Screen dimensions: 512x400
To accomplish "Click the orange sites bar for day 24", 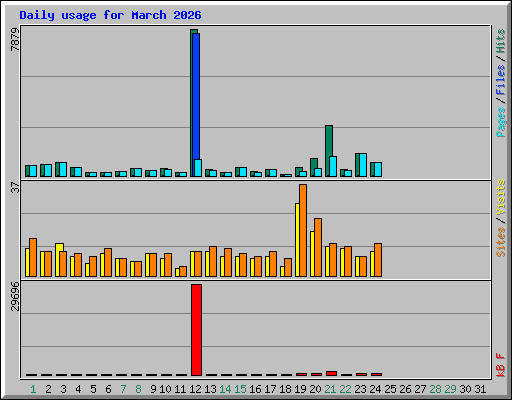I will (x=378, y=260).
